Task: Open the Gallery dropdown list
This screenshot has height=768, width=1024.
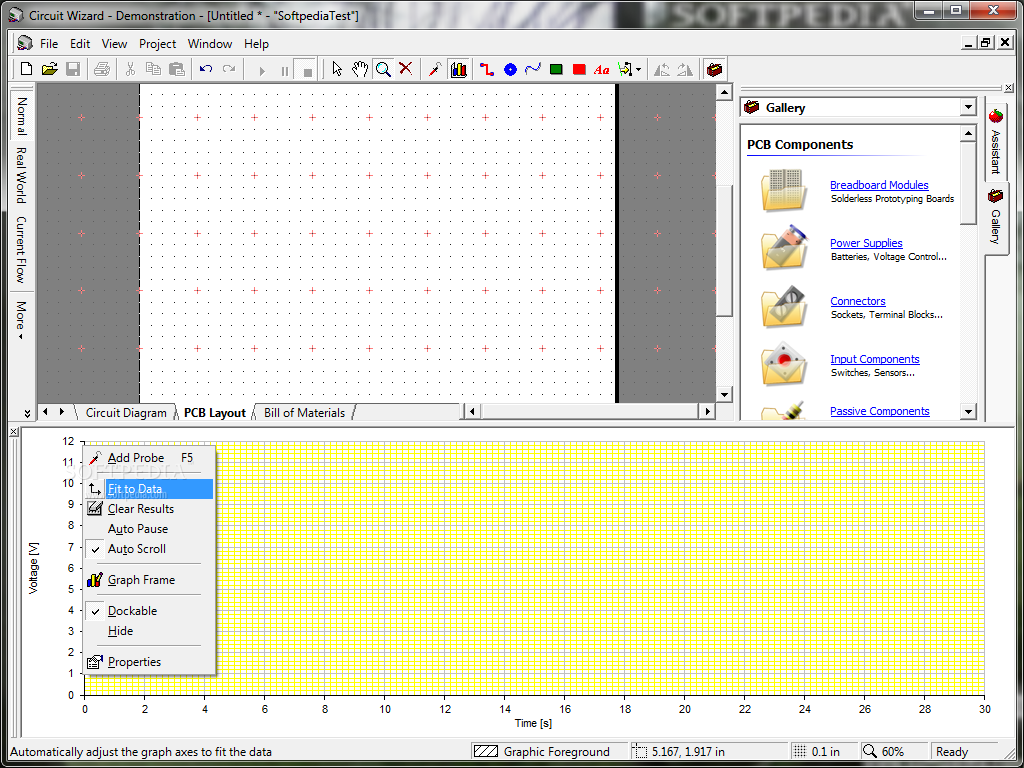Action: click(x=967, y=107)
